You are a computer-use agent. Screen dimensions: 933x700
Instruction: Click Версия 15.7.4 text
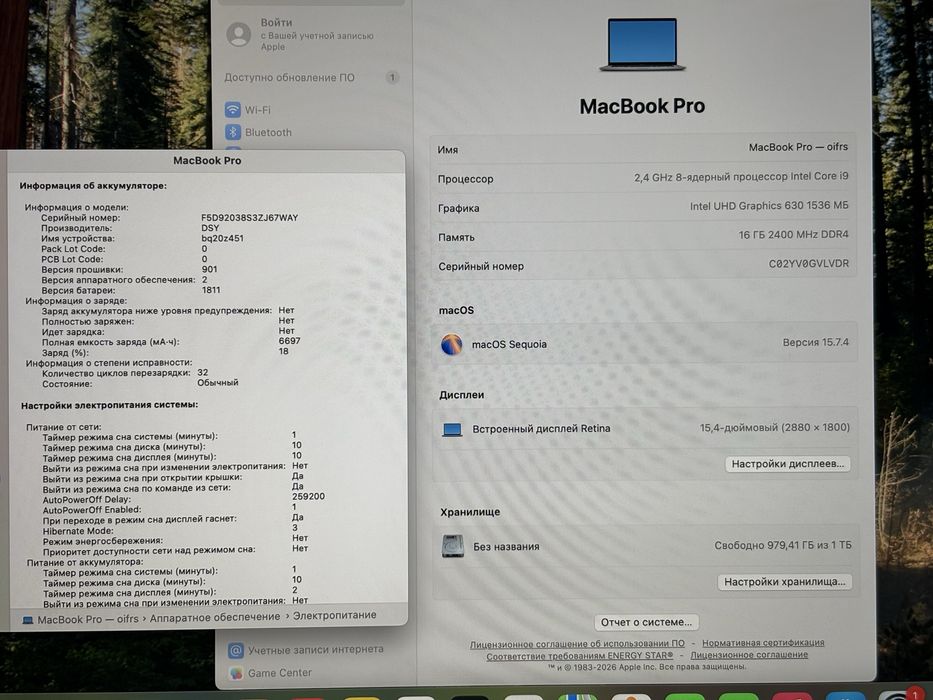815,343
